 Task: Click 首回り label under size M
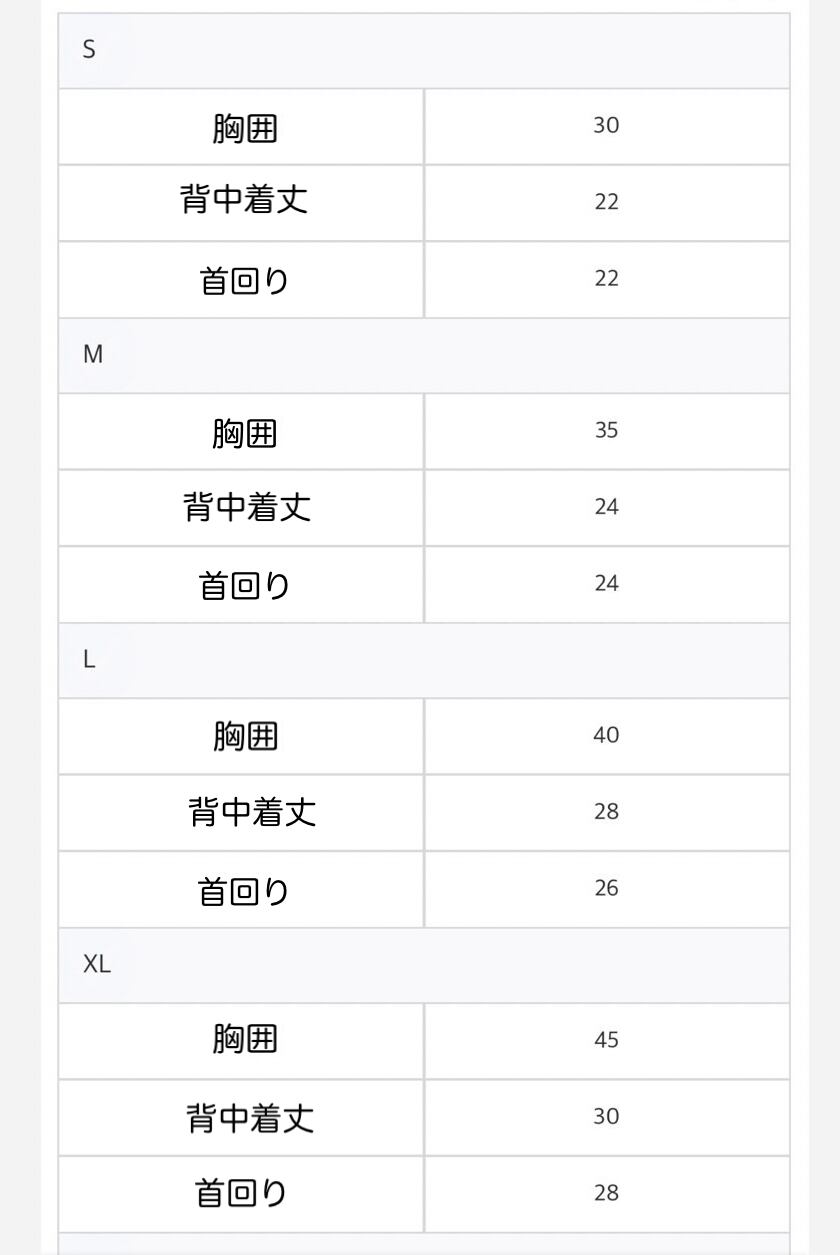point(245,585)
